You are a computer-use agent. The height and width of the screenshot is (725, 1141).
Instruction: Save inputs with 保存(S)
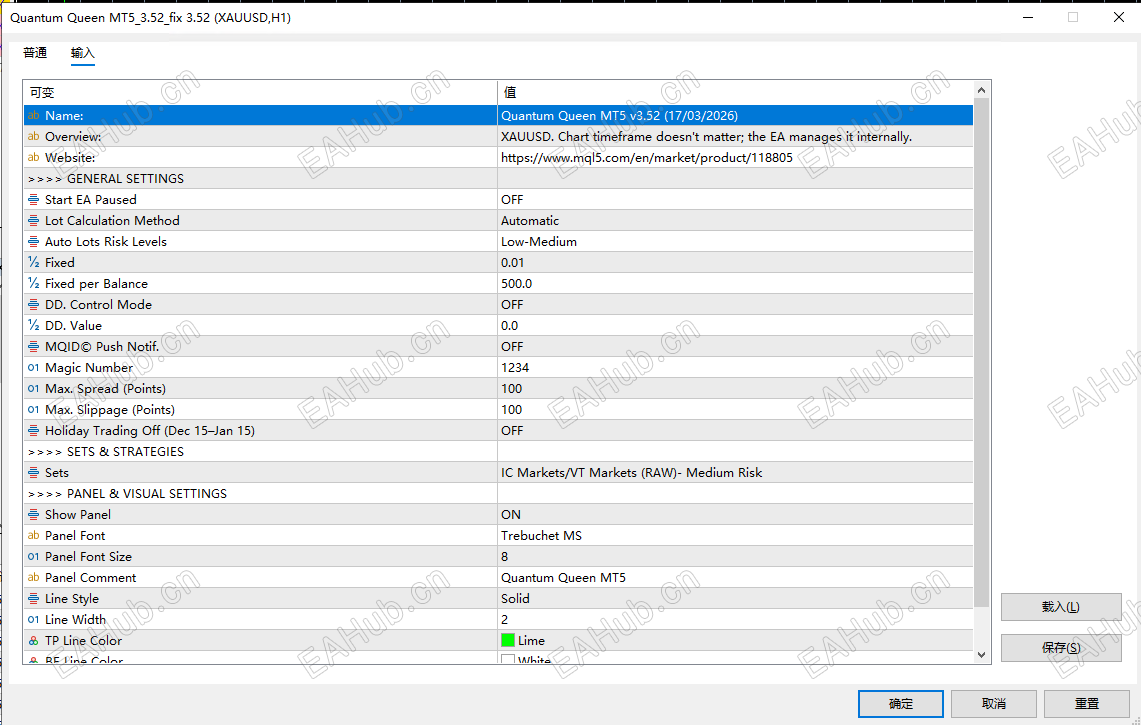click(x=1061, y=648)
